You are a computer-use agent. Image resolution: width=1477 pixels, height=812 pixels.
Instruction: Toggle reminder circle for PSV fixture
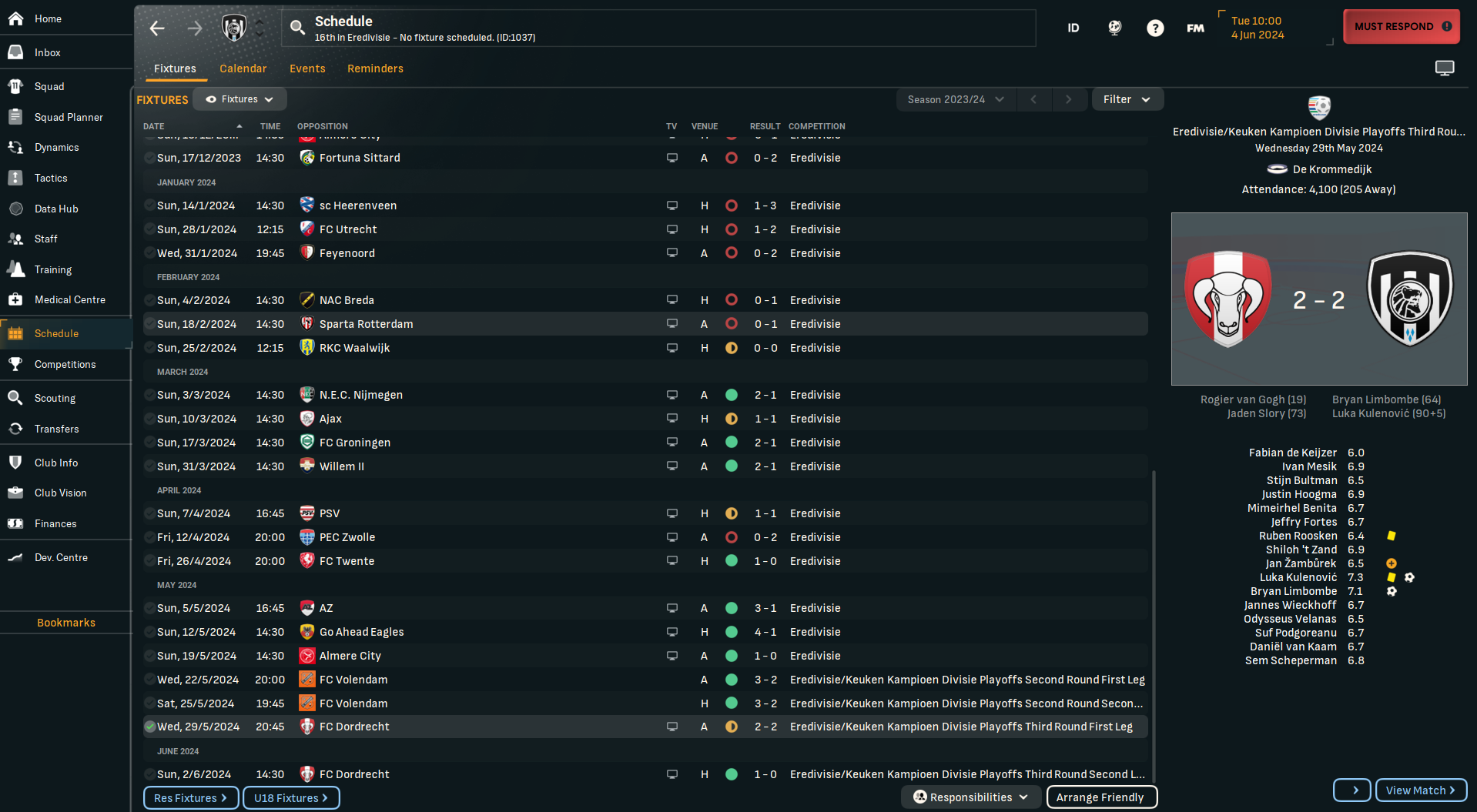pos(149,513)
